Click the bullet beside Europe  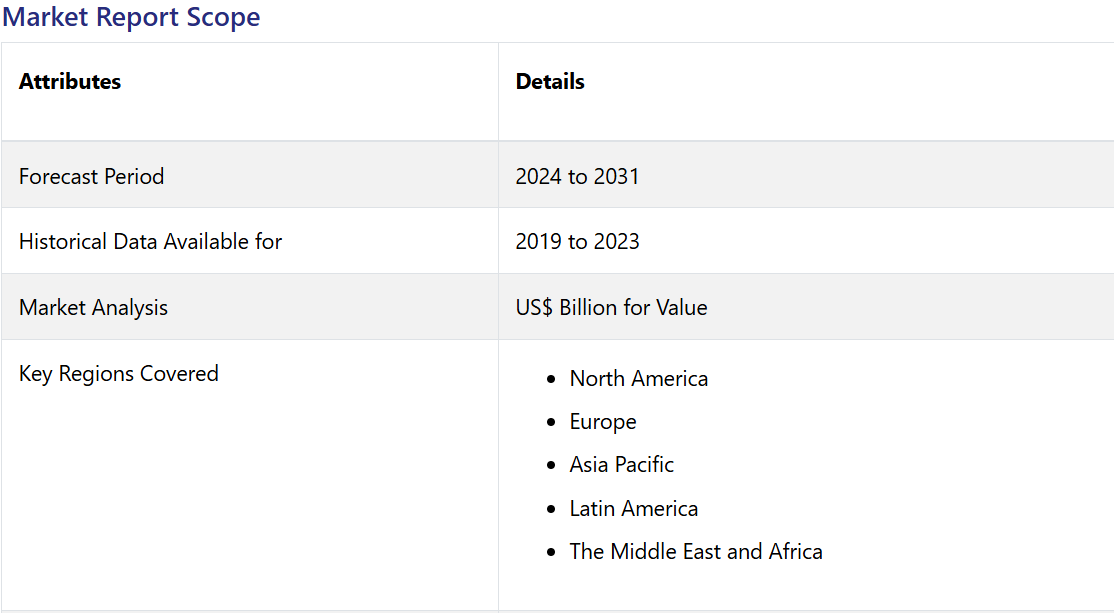[551, 423]
